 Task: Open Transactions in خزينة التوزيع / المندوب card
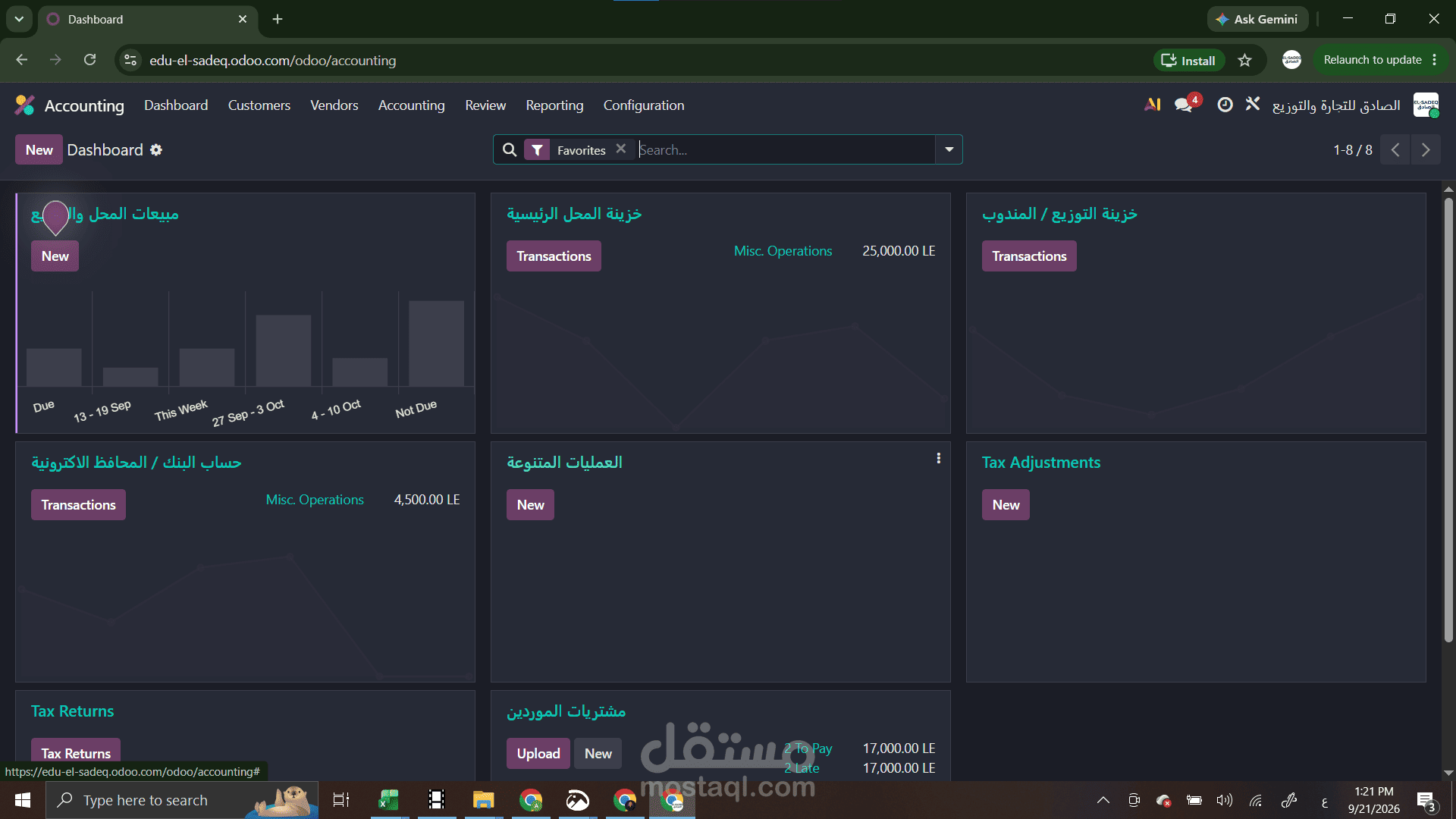coord(1029,256)
